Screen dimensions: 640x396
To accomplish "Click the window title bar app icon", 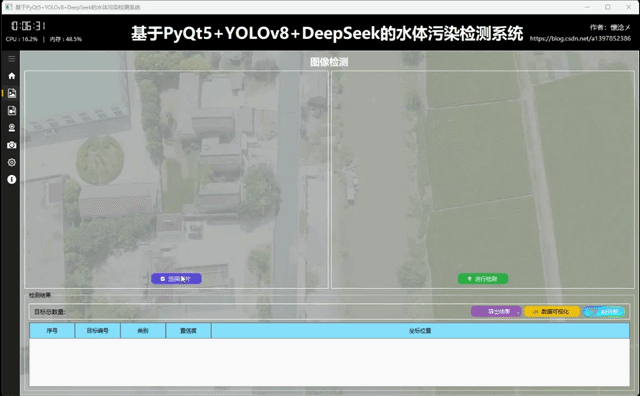I will click(9, 7).
